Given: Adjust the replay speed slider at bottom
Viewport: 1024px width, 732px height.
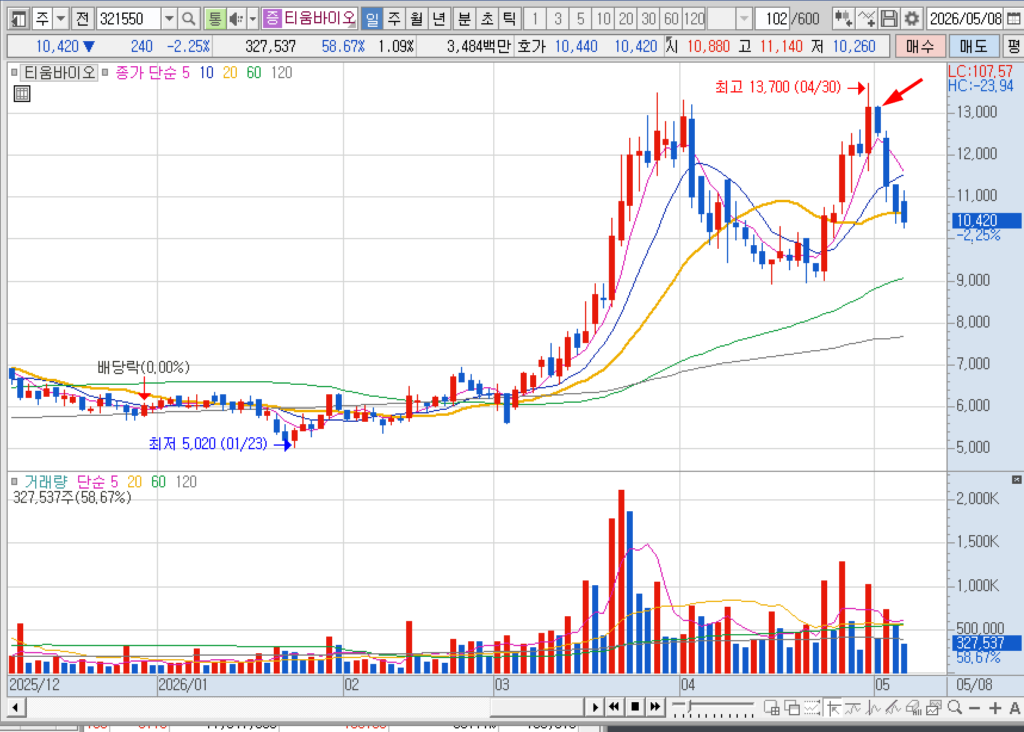Looking at the screenshot, I should (x=713, y=708).
